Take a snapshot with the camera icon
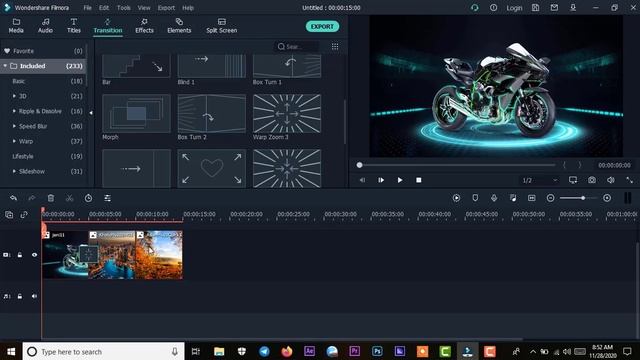 [x=592, y=180]
